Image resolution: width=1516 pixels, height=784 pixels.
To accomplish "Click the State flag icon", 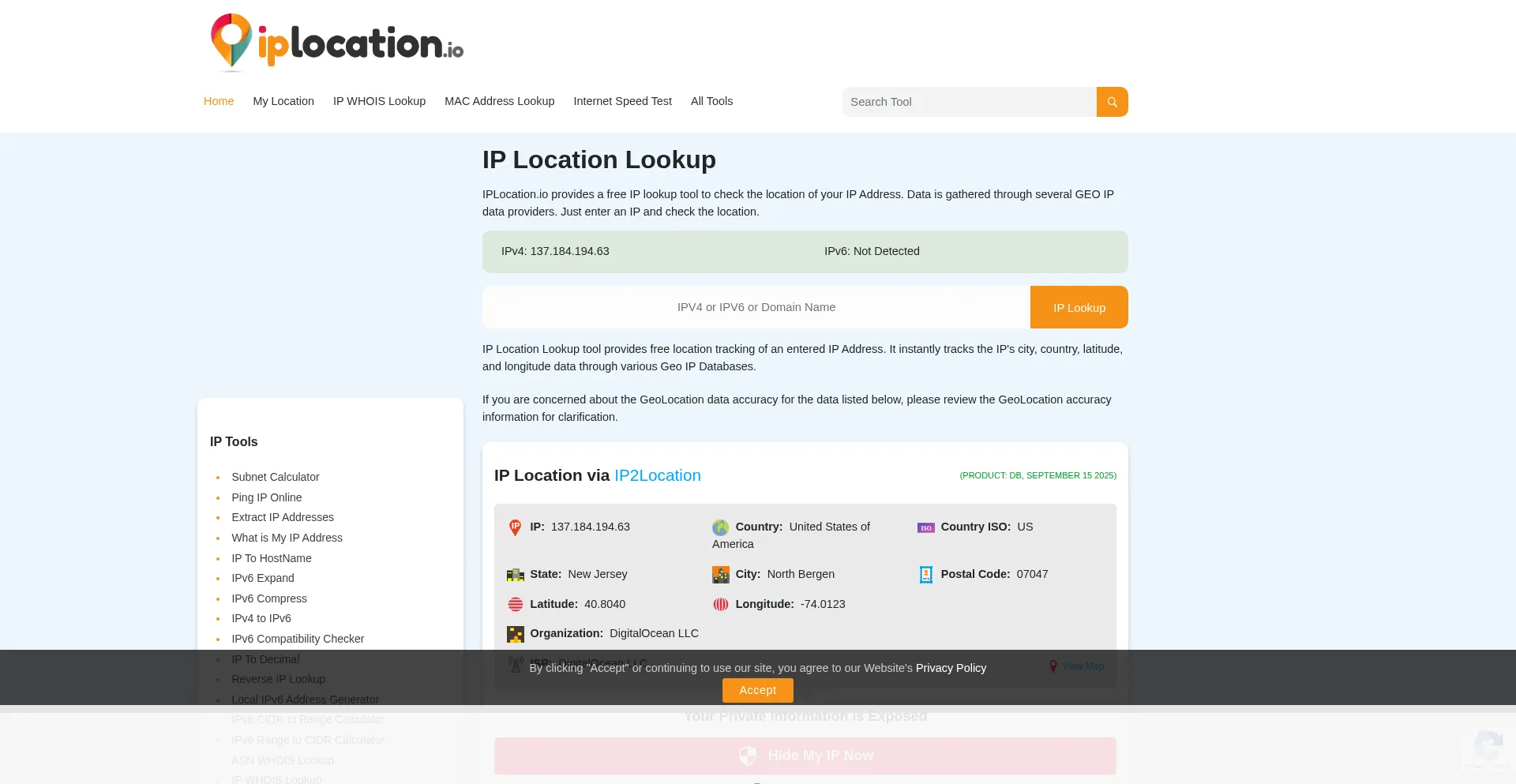I will (515, 575).
